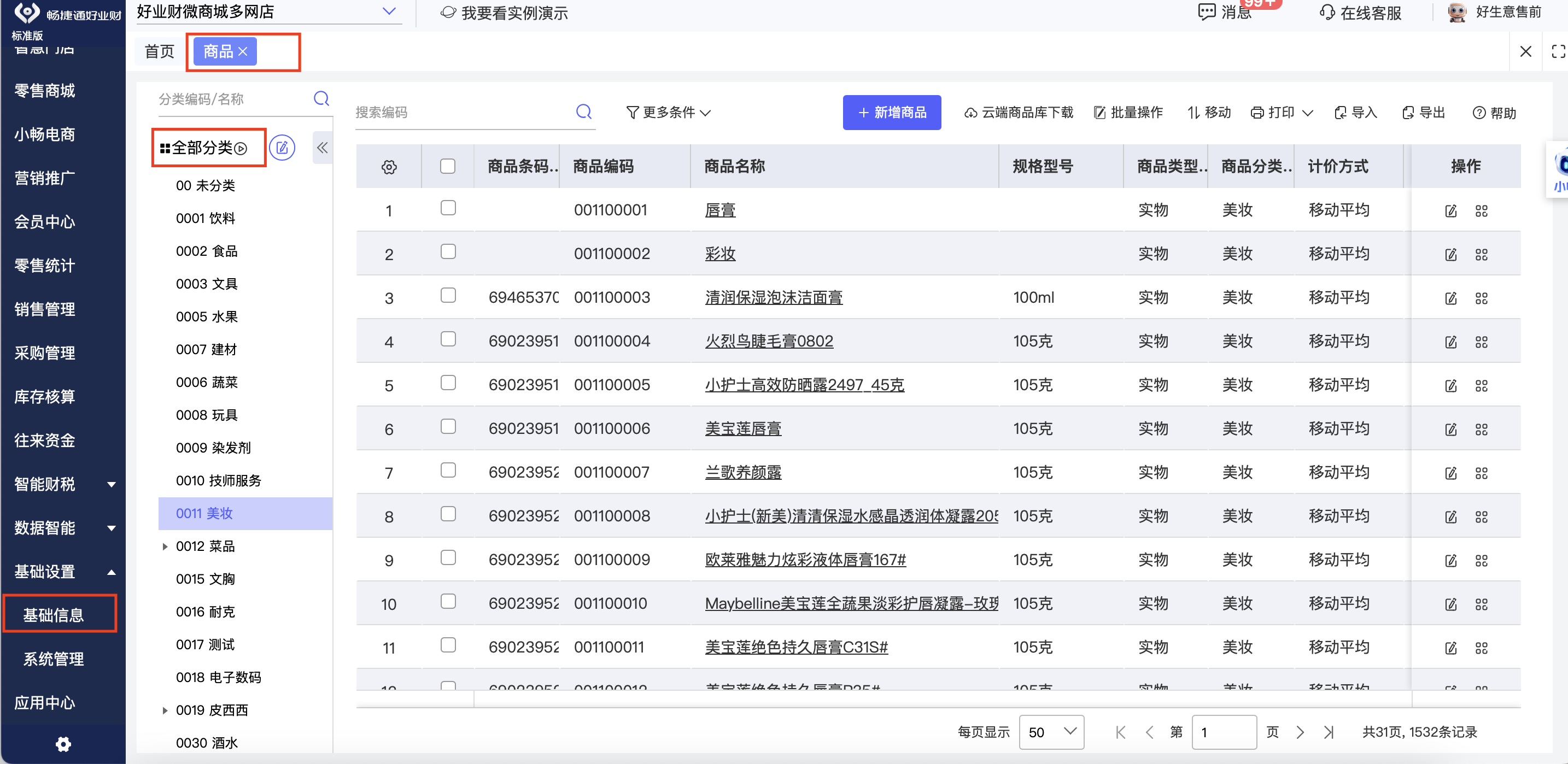Open more actions grid icon for 彩妆 row
Screen dimensions: 1568x764
1481,255
